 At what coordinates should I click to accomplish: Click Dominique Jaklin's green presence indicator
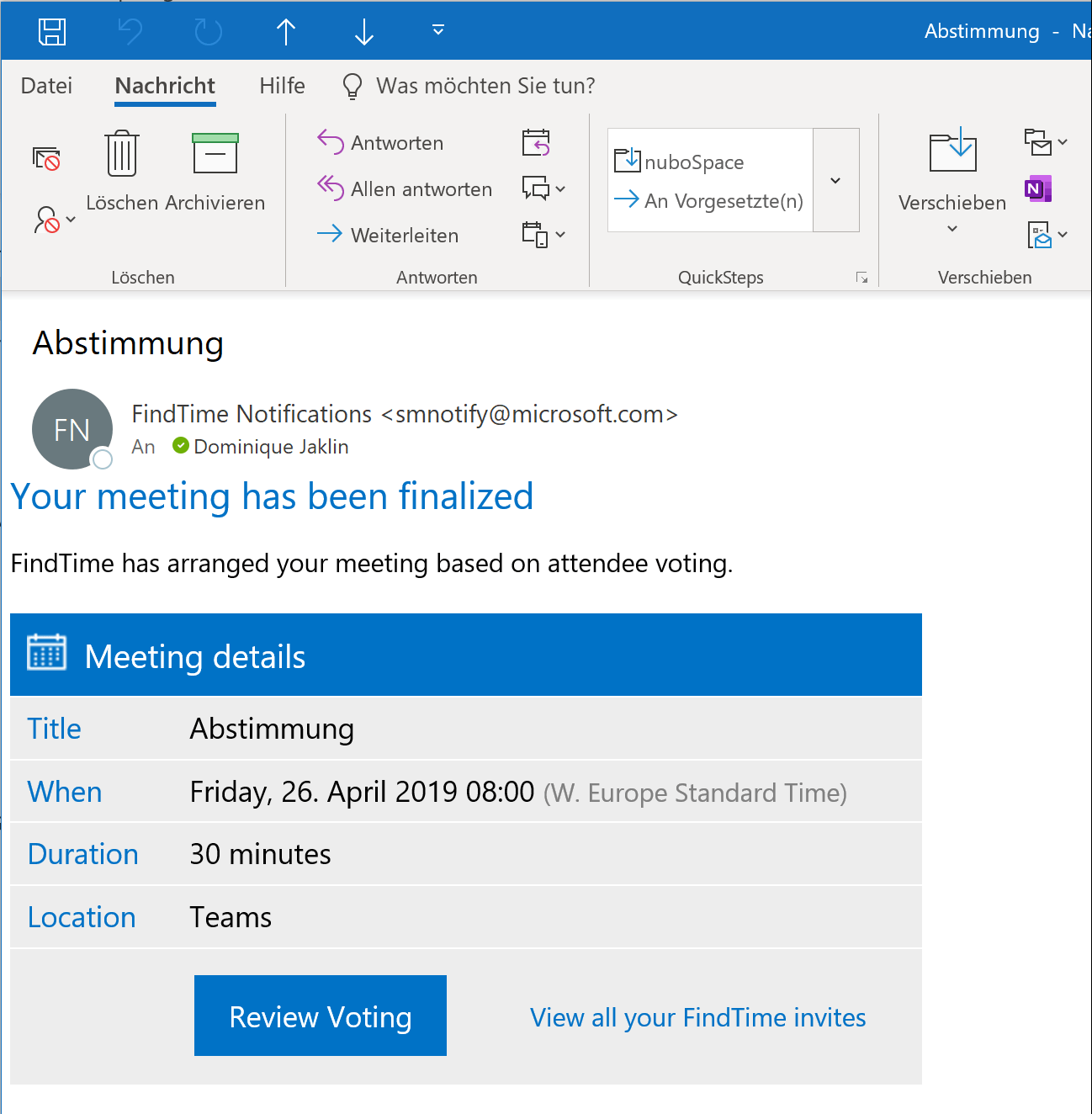point(181,445)
